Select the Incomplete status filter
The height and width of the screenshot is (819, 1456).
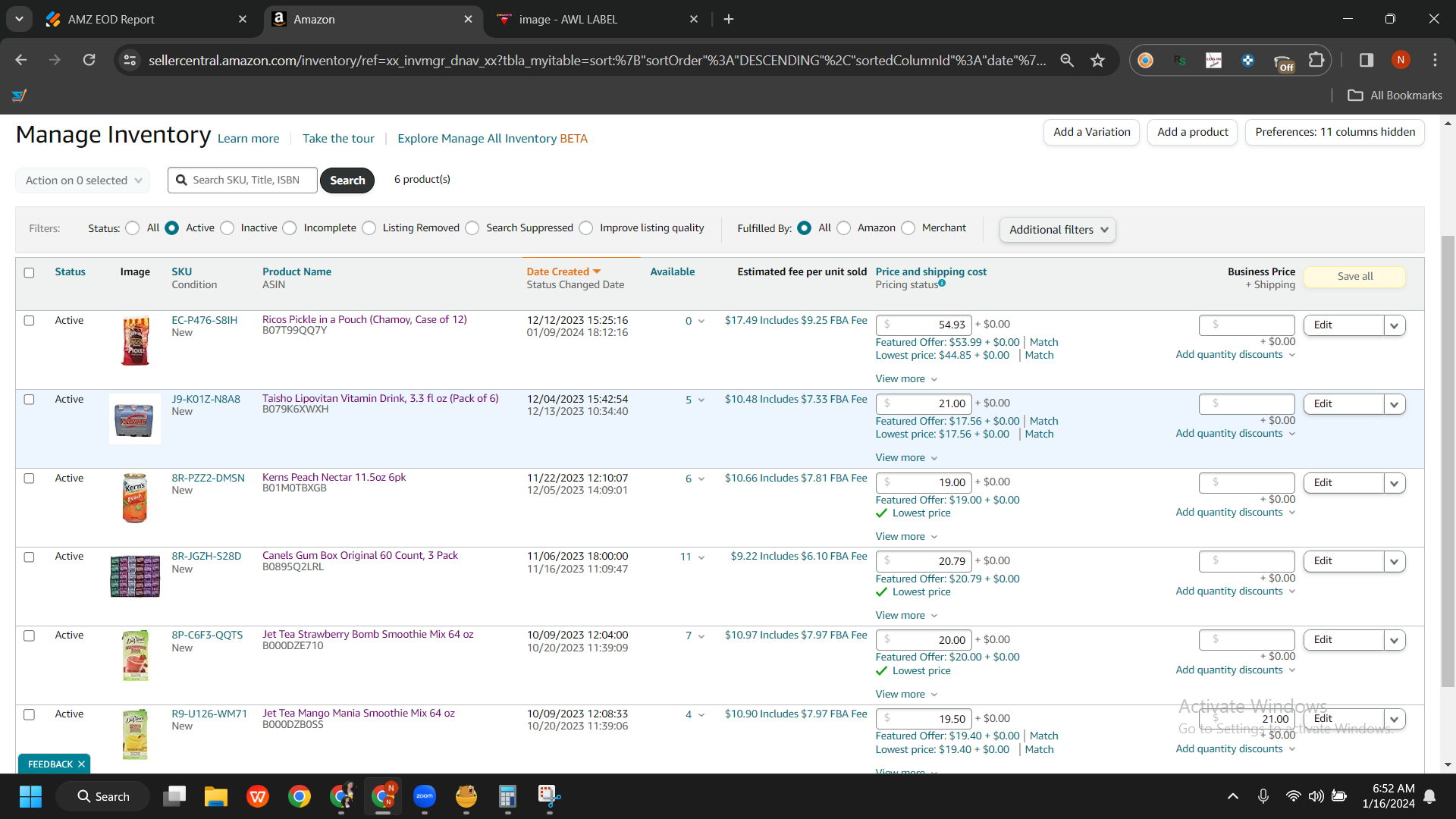290,228
